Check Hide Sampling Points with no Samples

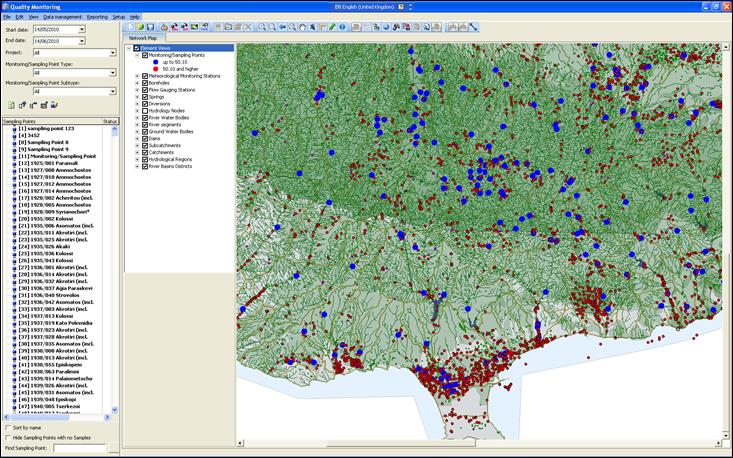tap(8, 437)
